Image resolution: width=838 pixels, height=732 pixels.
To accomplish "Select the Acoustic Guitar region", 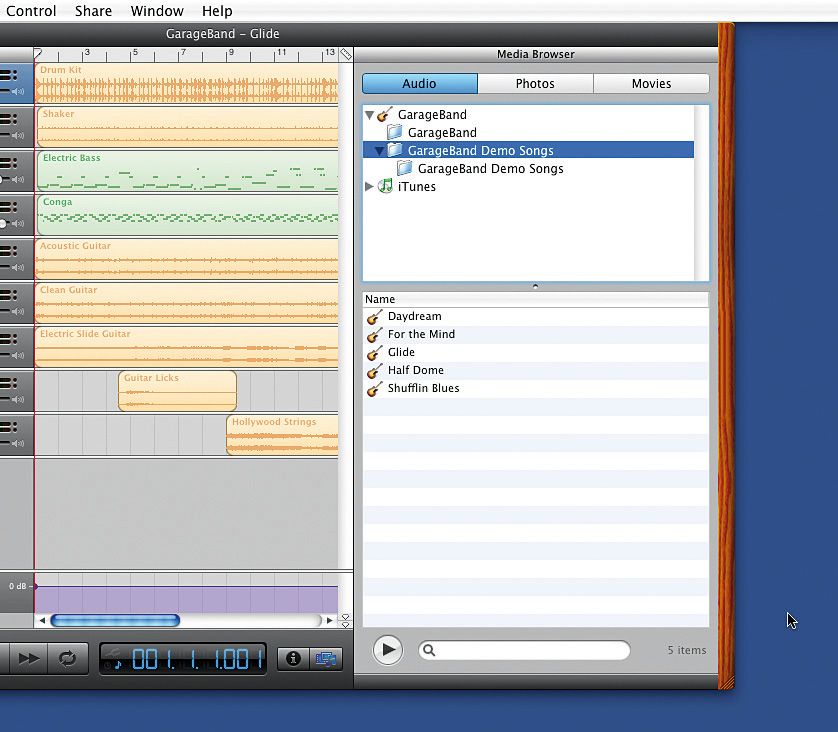I will 187,259.
